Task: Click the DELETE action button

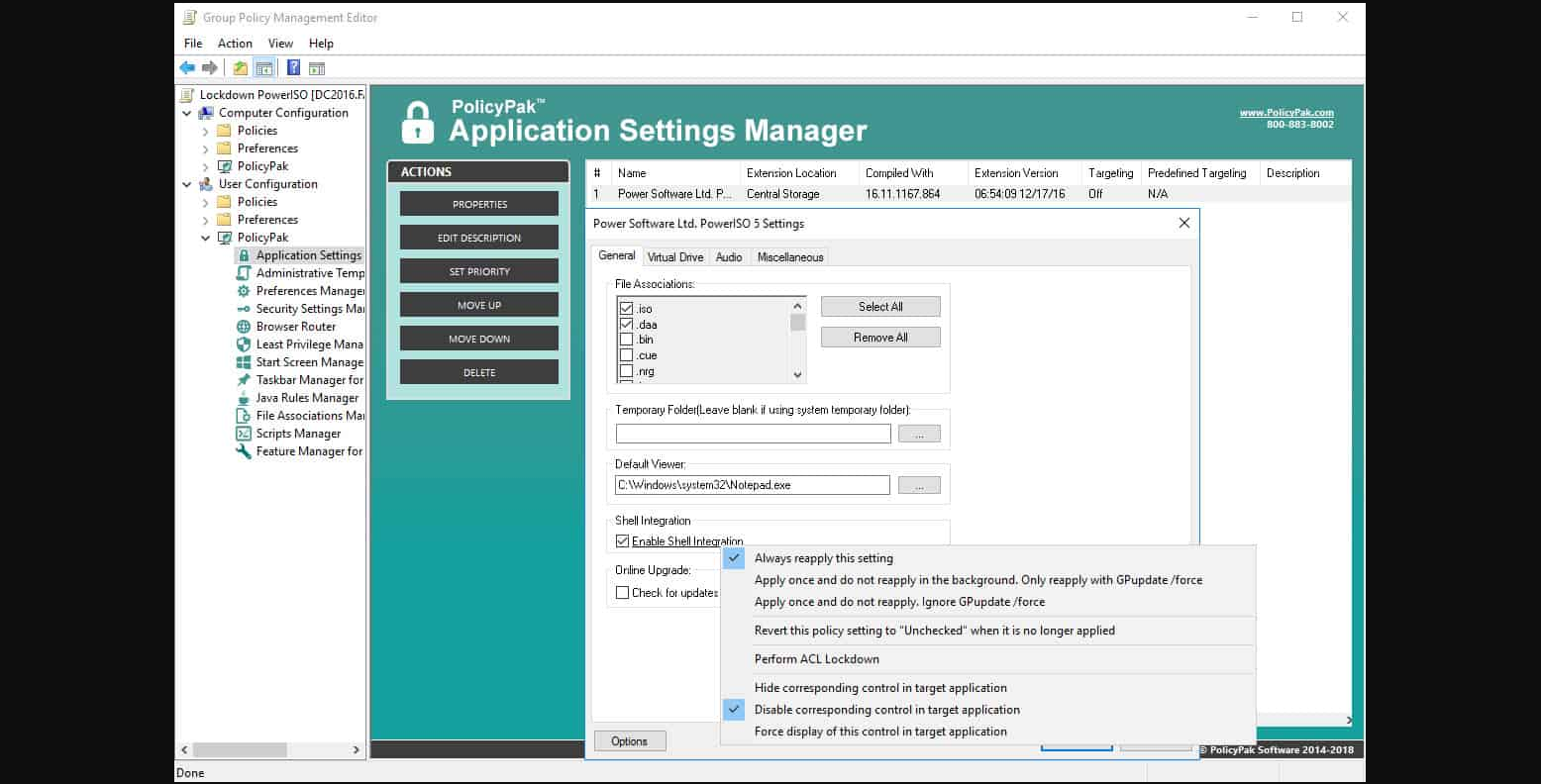Action: coord(479,372)
